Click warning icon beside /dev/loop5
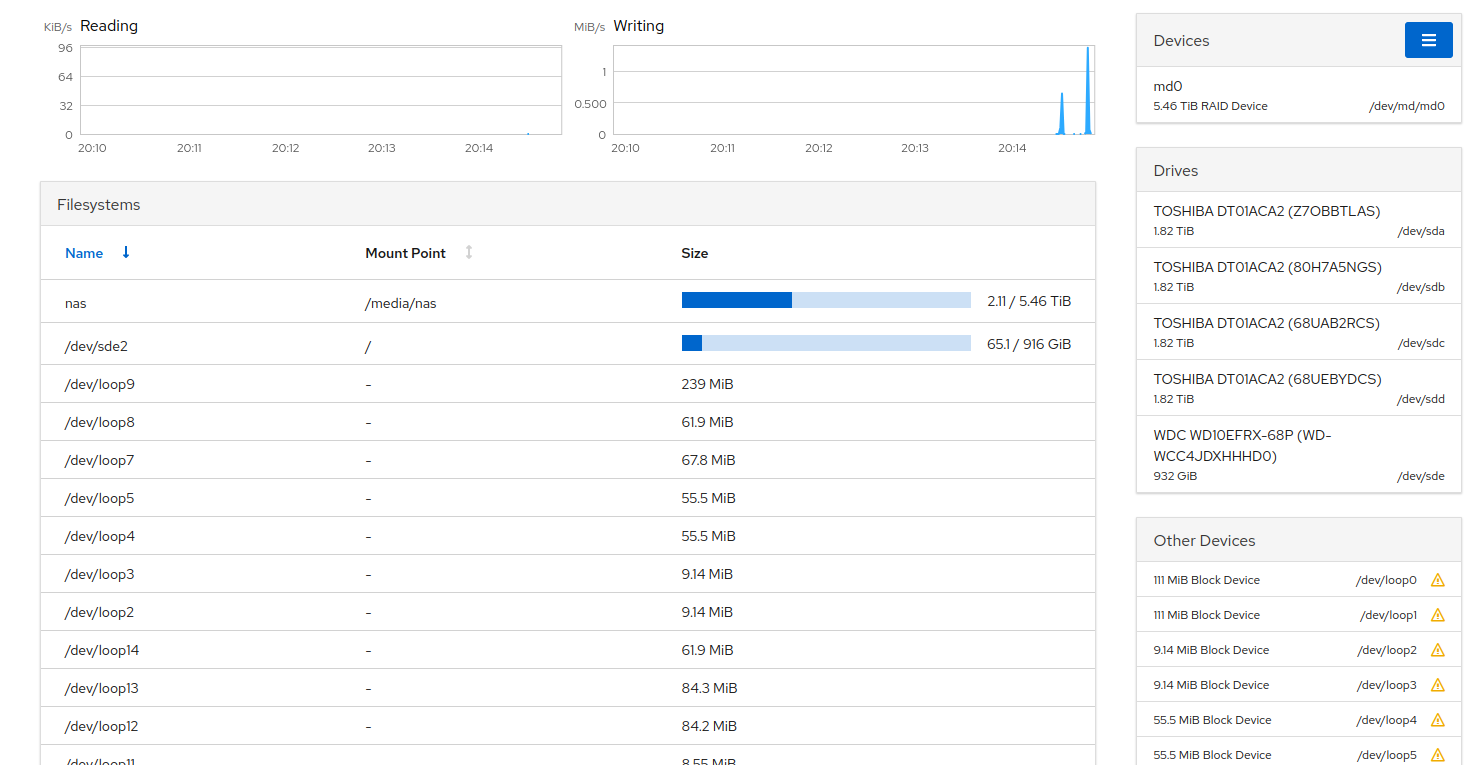The image size is (1472, 765). (1438, 755)
